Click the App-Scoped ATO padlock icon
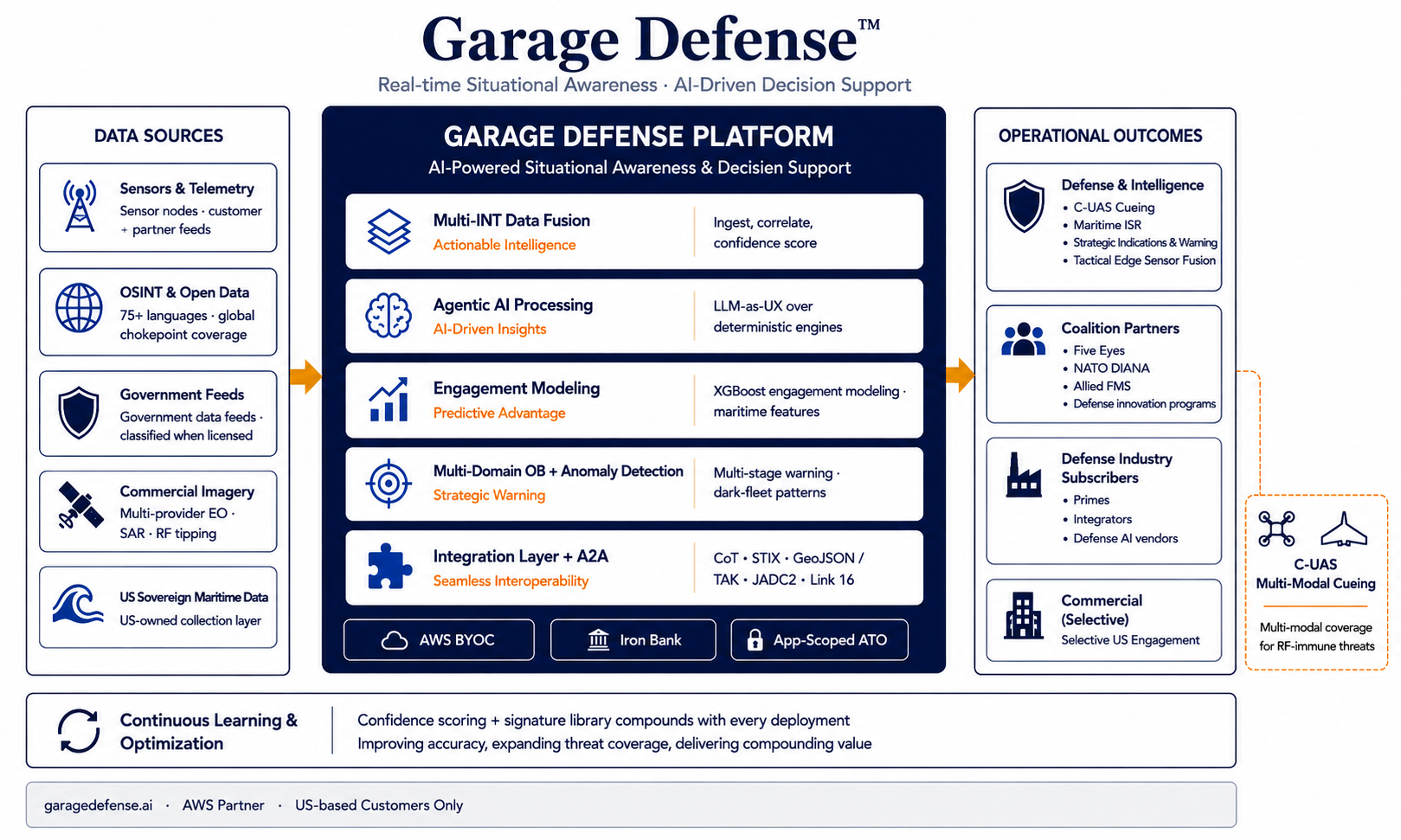The image size is (1401, 840). 755,640
